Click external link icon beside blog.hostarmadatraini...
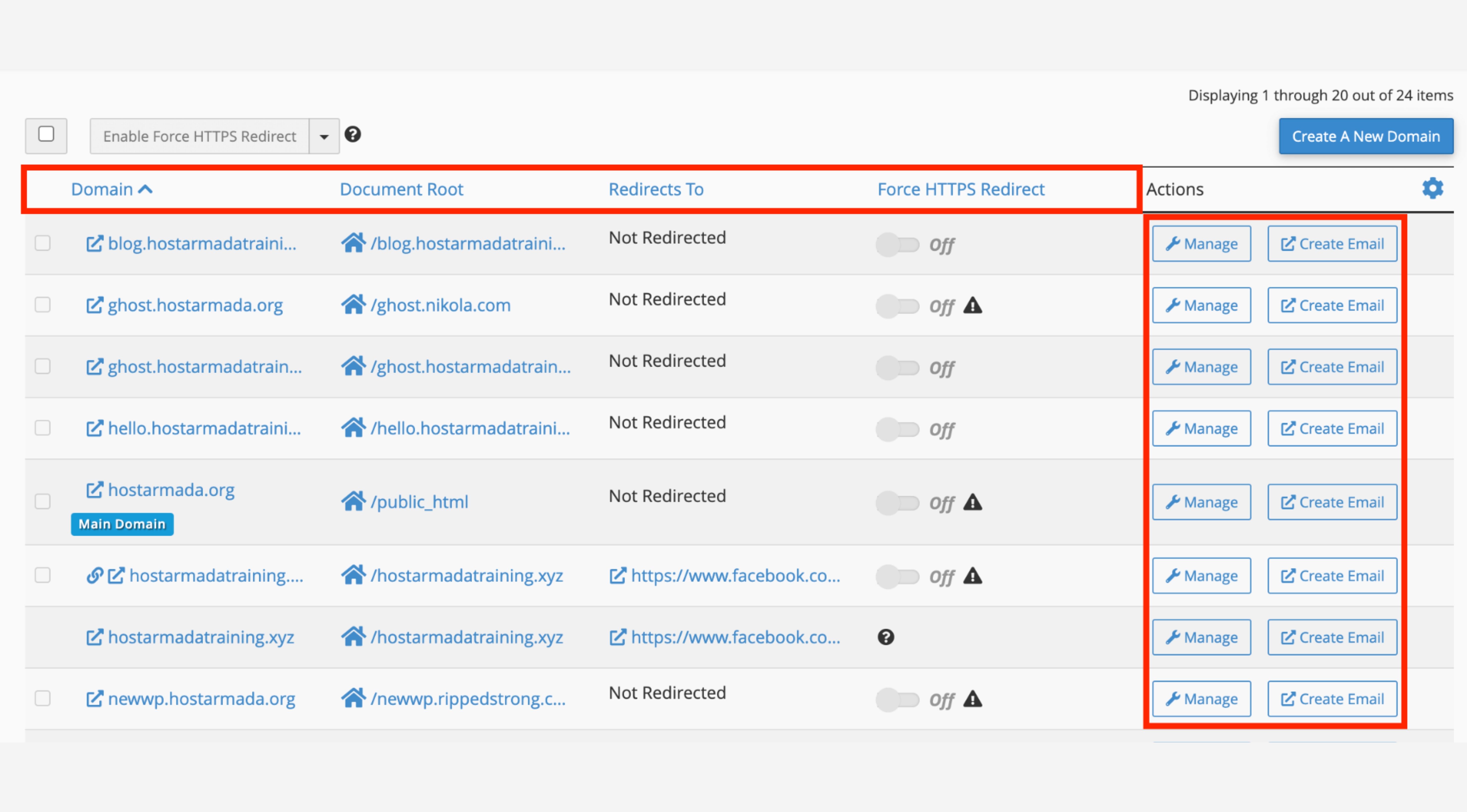This screenshot has width=1467, height=812. [x=95, y=244]
